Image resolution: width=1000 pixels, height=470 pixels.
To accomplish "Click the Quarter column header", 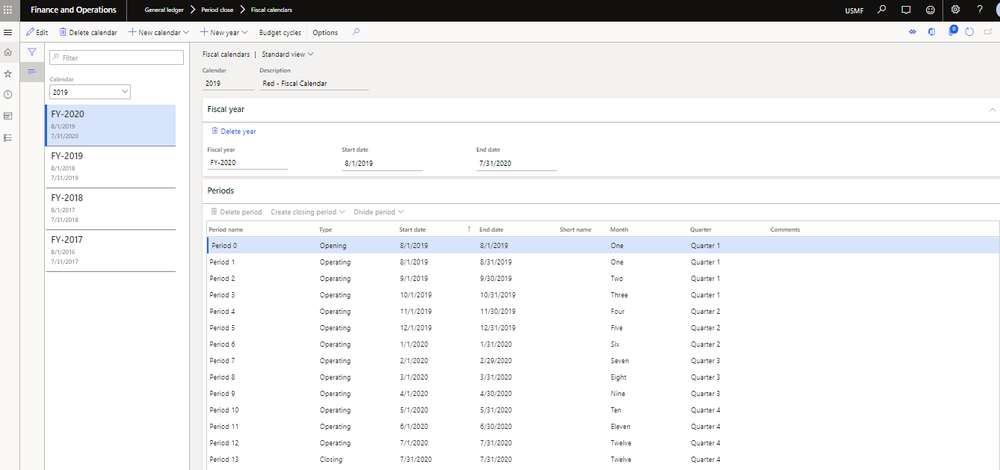I will (x=700, y=229).
